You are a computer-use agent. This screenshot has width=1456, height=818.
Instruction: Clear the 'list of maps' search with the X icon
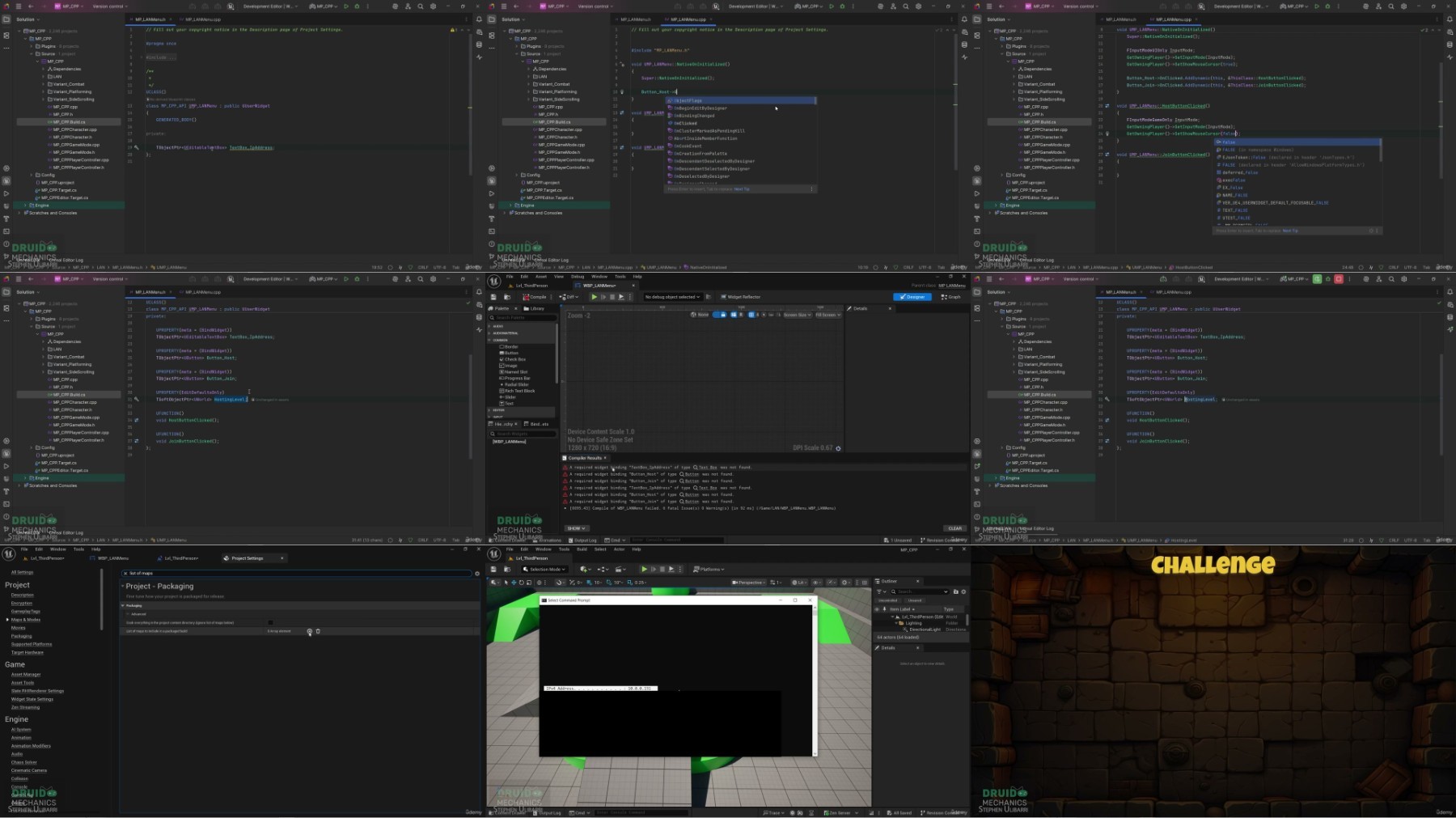point(125,573)
